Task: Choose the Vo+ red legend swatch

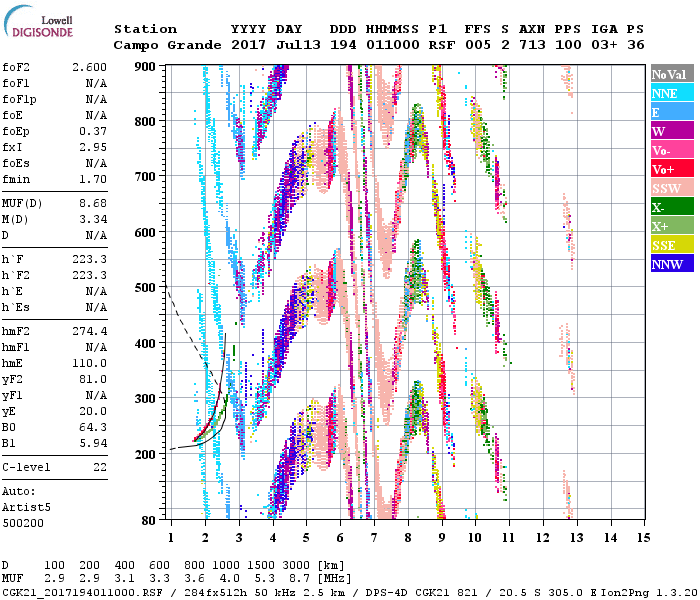Action: [670, 169]
